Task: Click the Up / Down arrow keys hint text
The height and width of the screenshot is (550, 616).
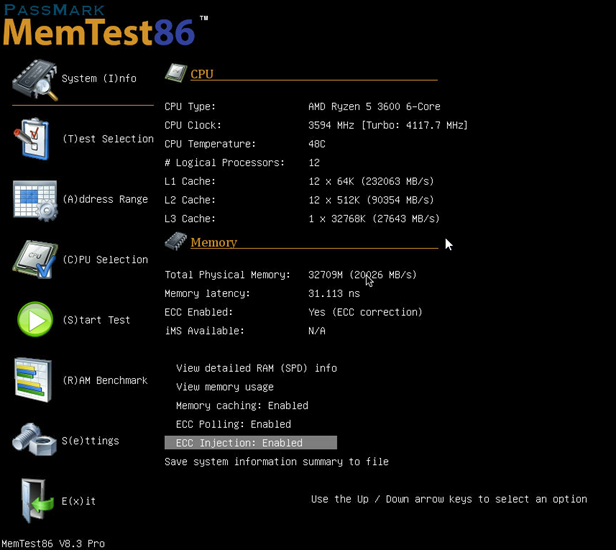Action: click(449, 499)
